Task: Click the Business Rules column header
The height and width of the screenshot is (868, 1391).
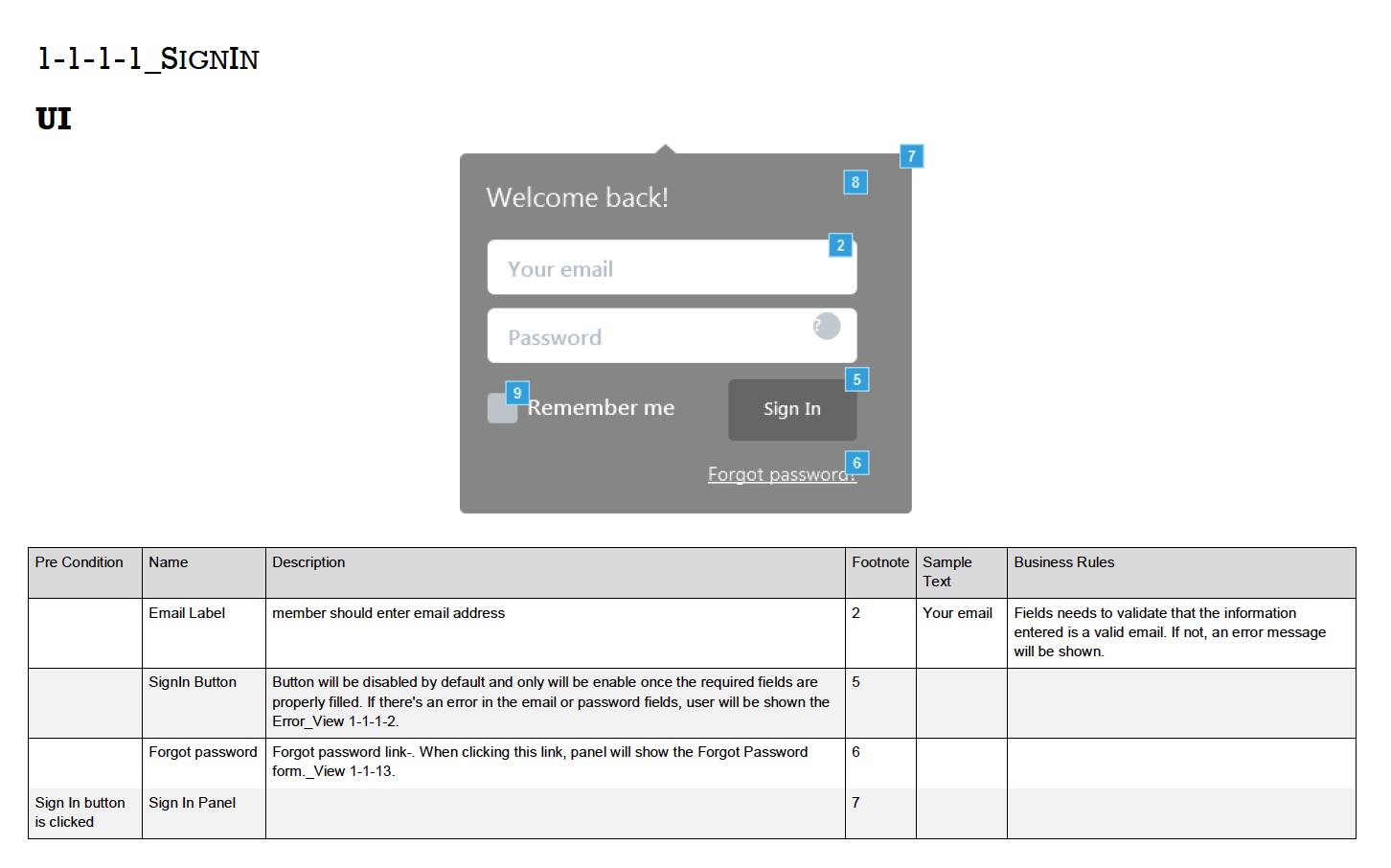Action: (1181, 573)
